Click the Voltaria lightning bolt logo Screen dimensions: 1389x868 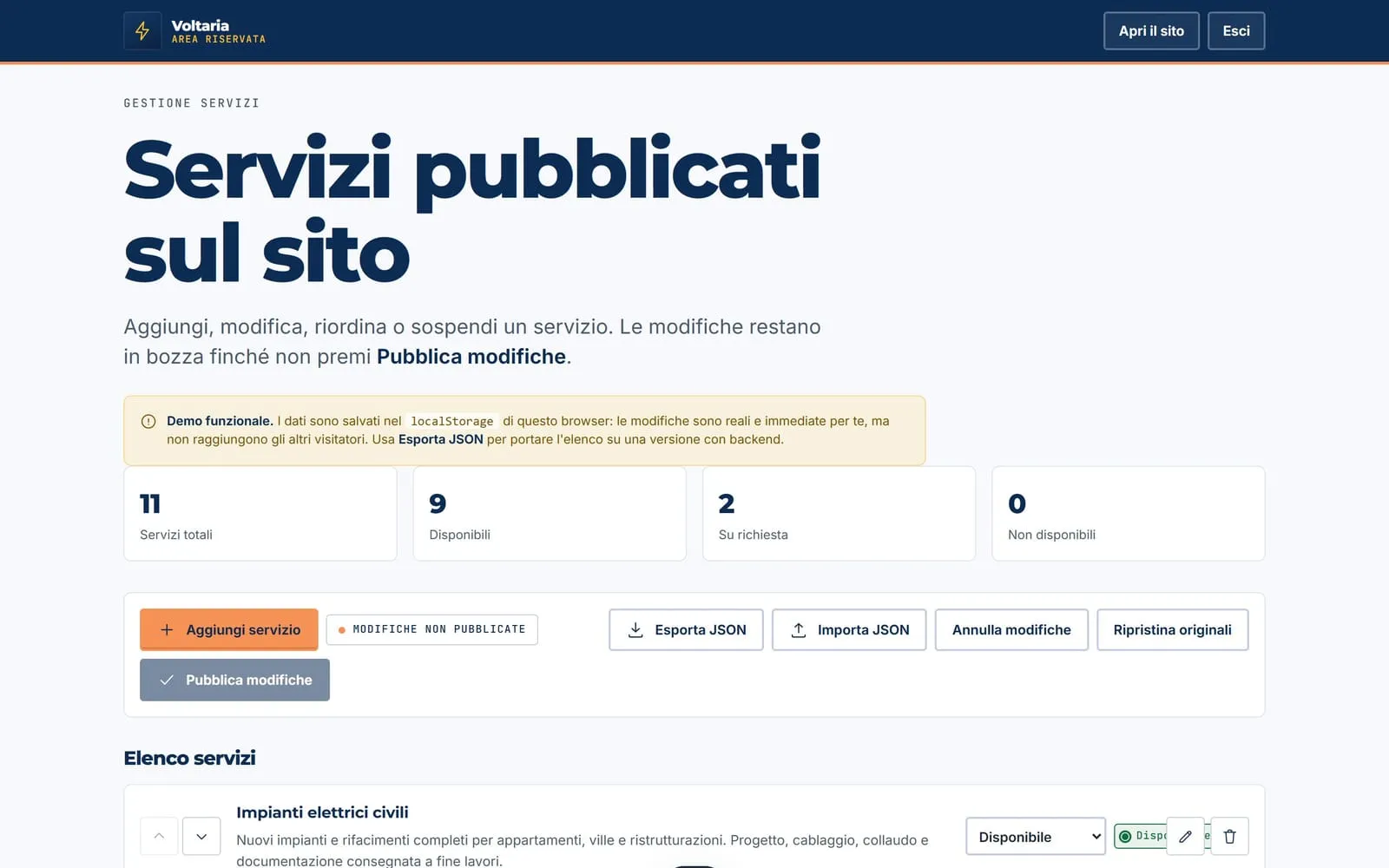(x=142, y=31)
